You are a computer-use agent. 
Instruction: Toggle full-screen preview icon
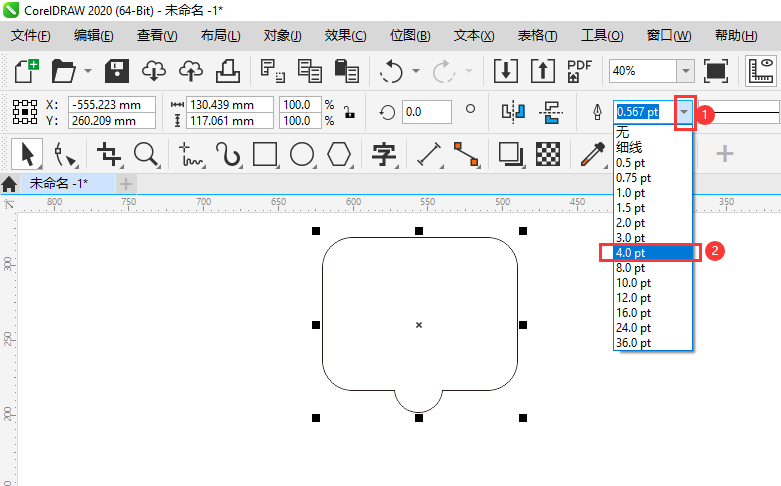point(716,71)
